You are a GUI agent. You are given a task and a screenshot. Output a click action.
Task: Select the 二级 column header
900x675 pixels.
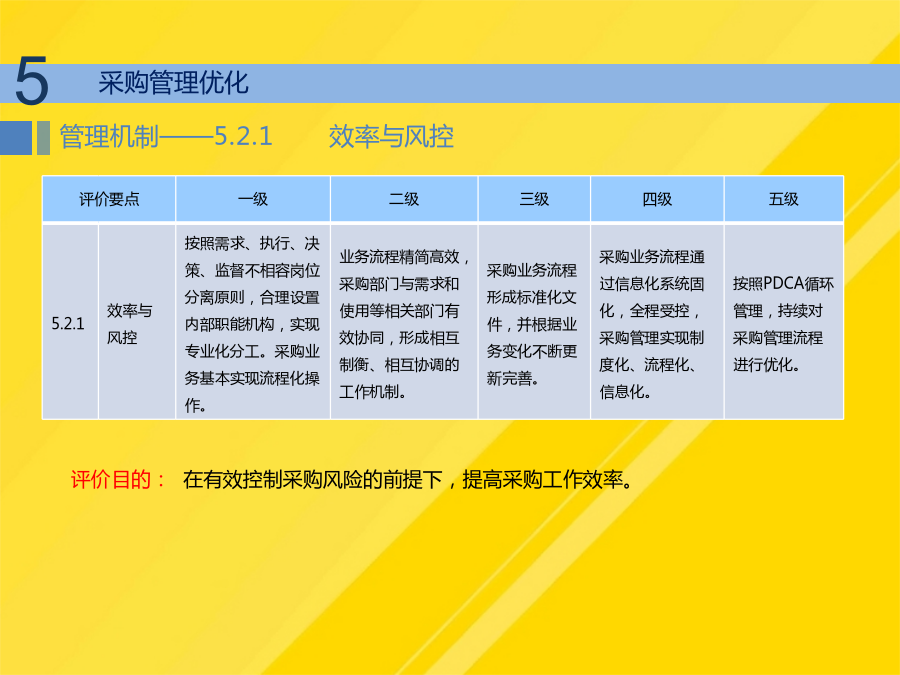404,199
